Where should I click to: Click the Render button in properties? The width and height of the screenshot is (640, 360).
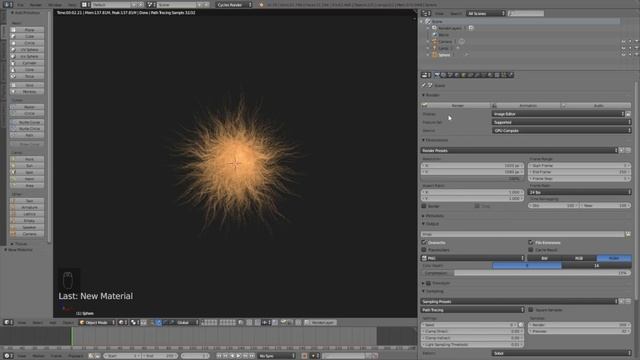tap(456, 105)
